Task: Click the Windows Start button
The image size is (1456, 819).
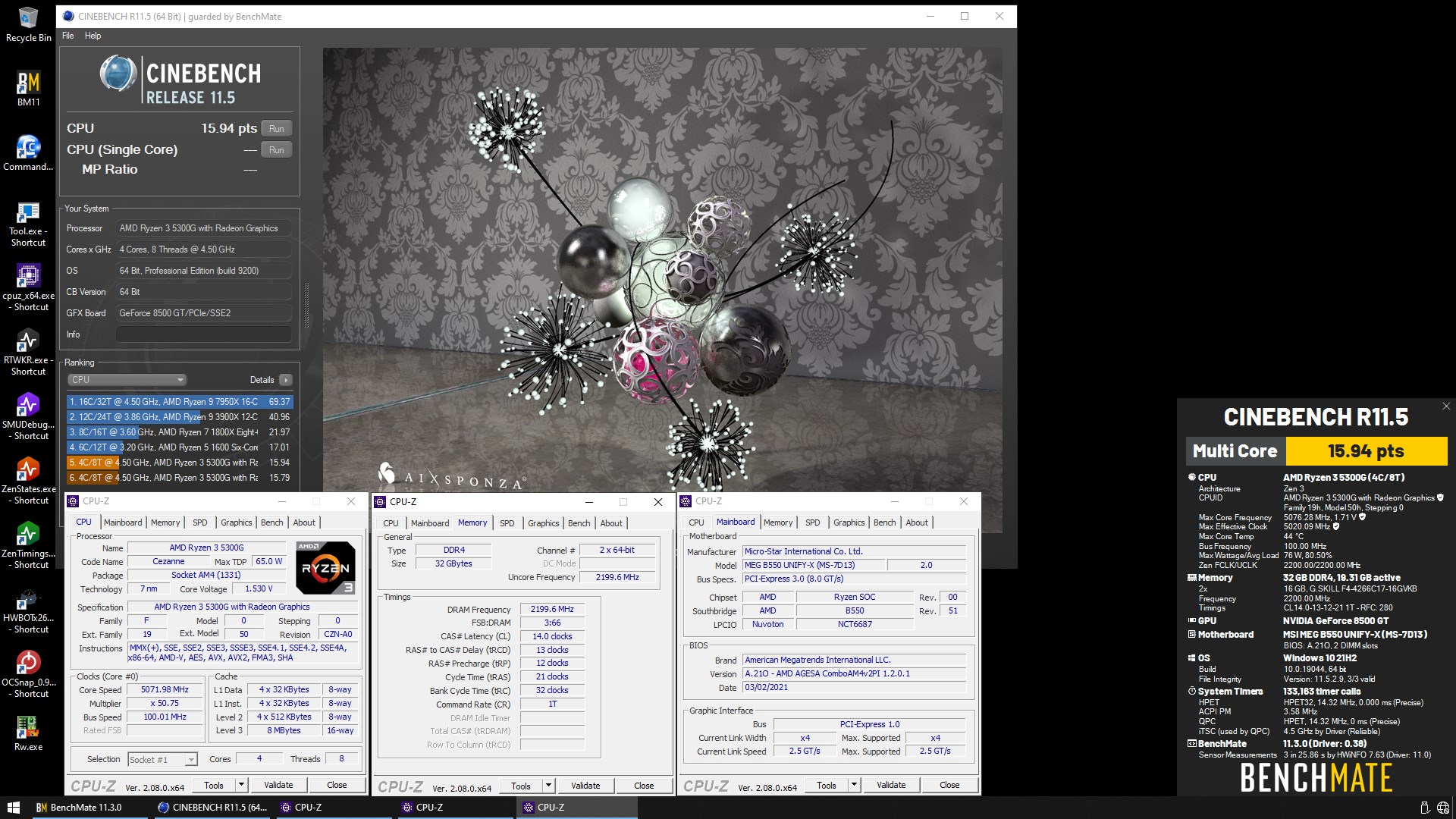Action: (x=13, y=808)
